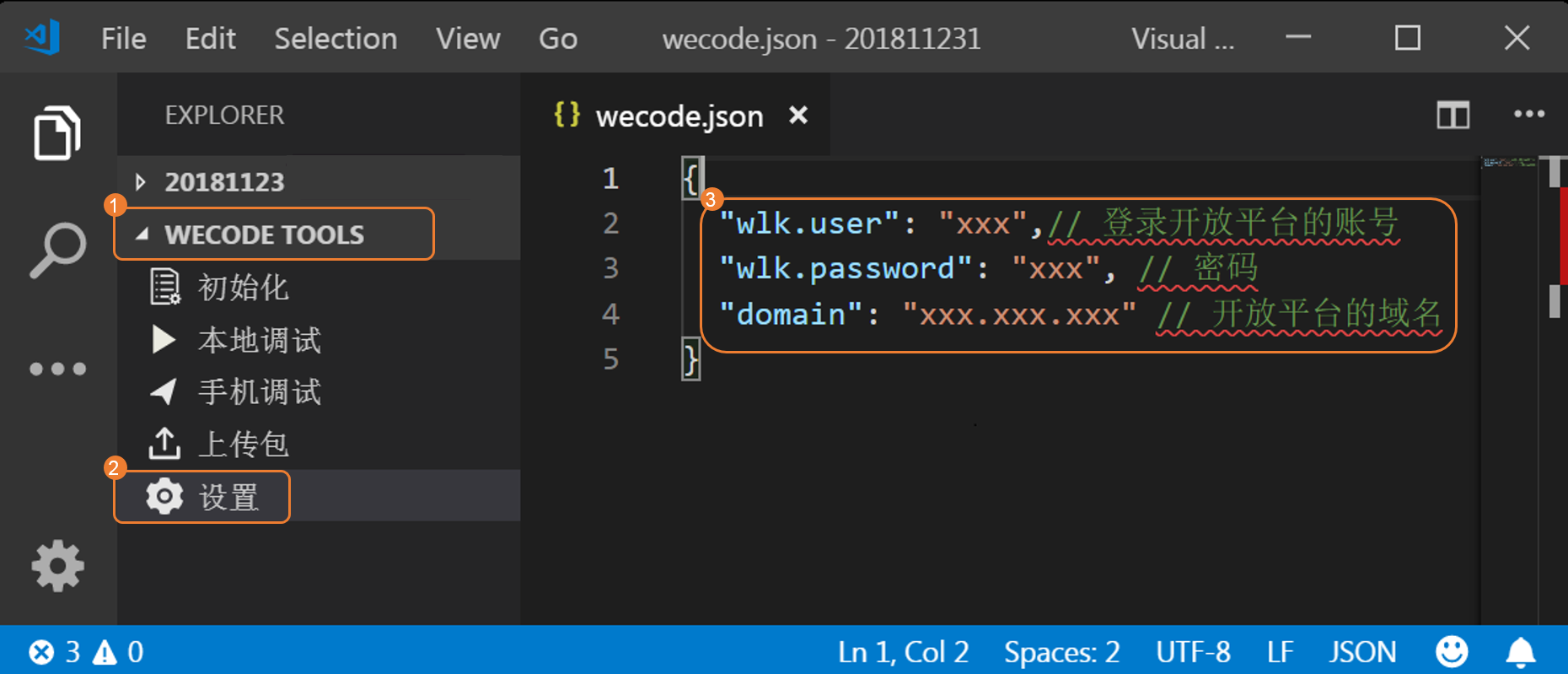Open the View menu

468,39
